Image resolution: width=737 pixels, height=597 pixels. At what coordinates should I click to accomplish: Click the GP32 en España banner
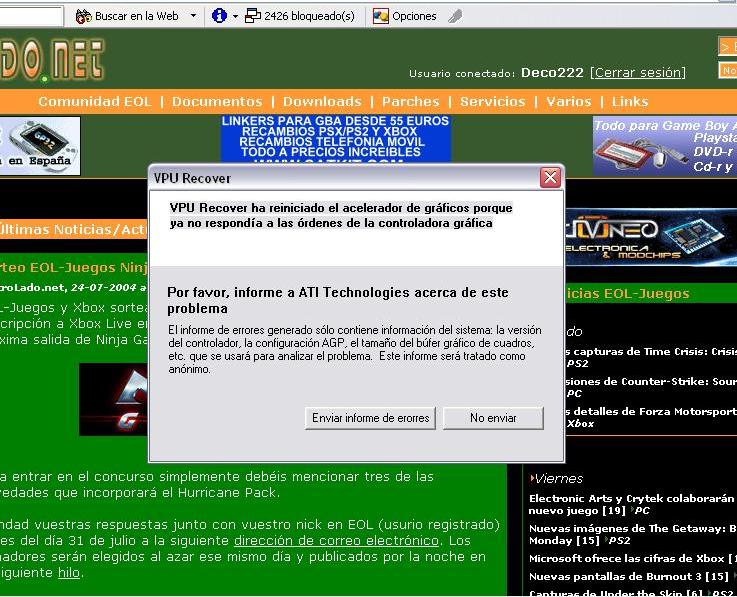(x=40, y=146)
